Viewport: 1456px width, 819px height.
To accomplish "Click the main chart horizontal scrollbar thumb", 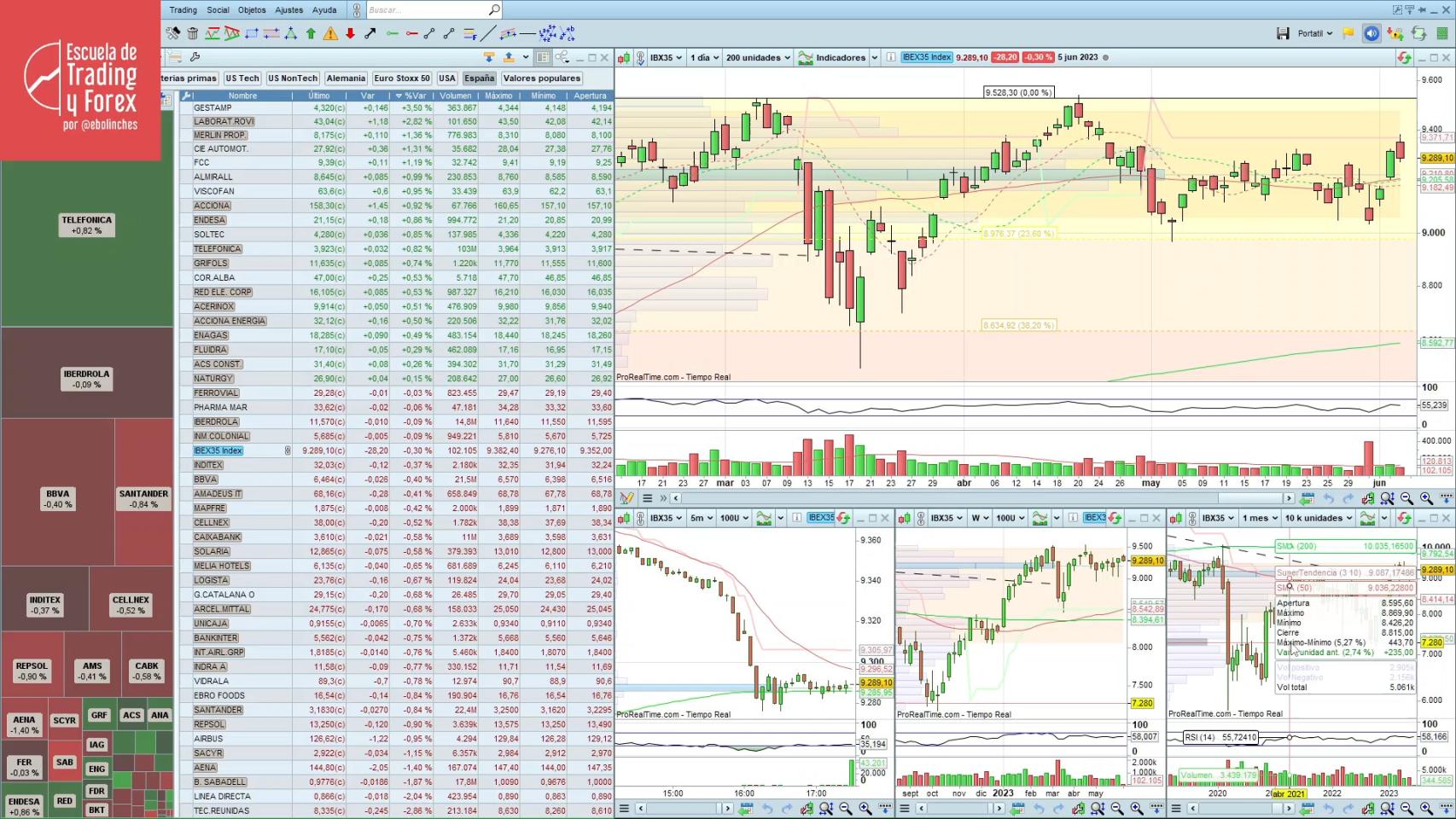I will [1251, 498].
